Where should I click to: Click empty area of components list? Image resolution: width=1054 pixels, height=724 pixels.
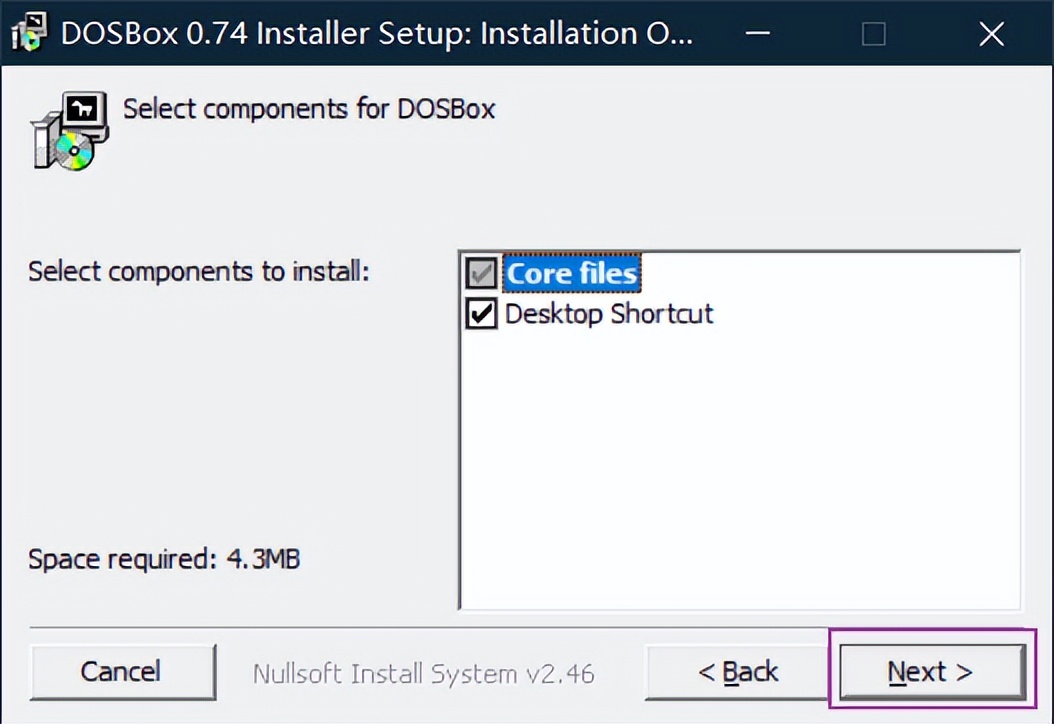739,471
